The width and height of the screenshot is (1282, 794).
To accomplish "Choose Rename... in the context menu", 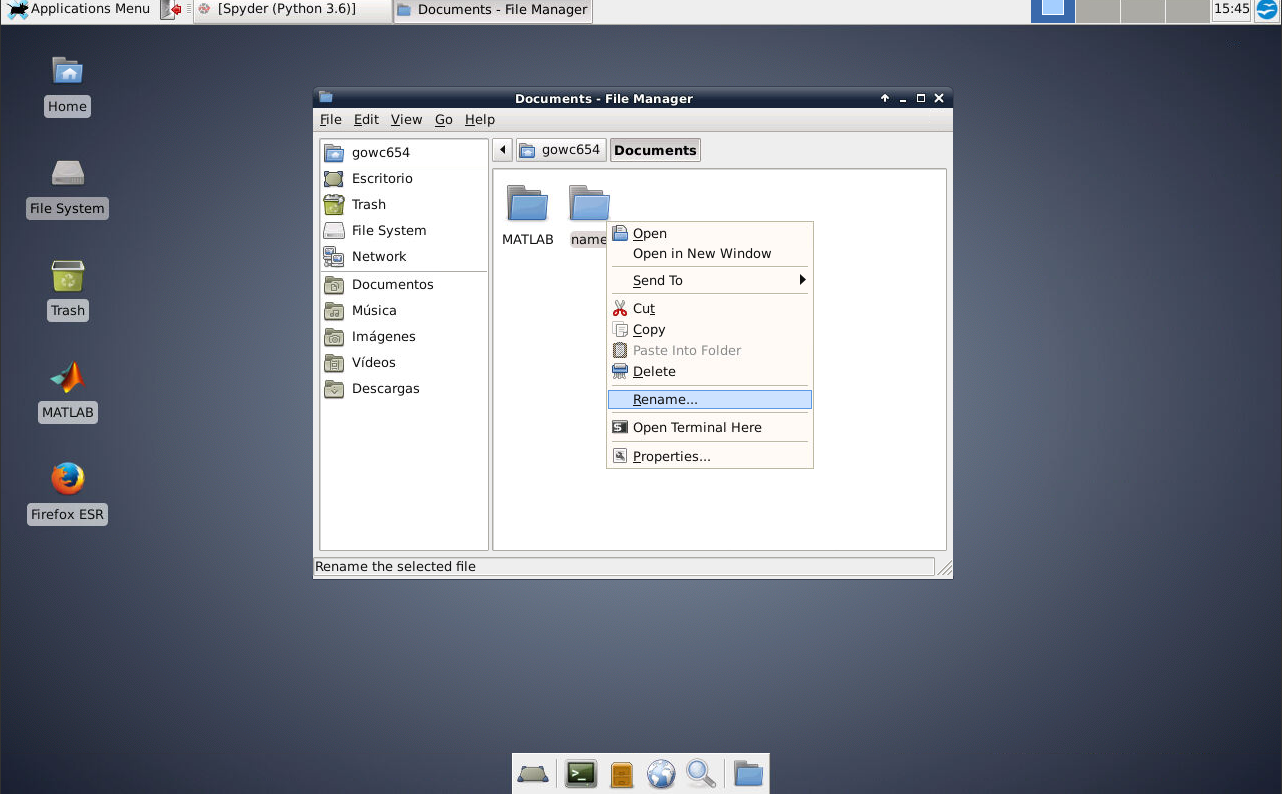I will (x=710, y=399).
